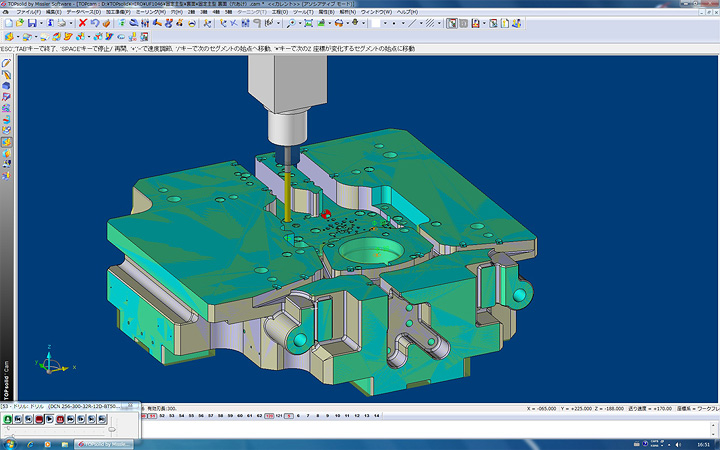Image resolution: width=720 pixels, height=450 pixels.
Task: Click the people icon at the toolbar end
Action: pyautogui.click(x=517, y=23)
